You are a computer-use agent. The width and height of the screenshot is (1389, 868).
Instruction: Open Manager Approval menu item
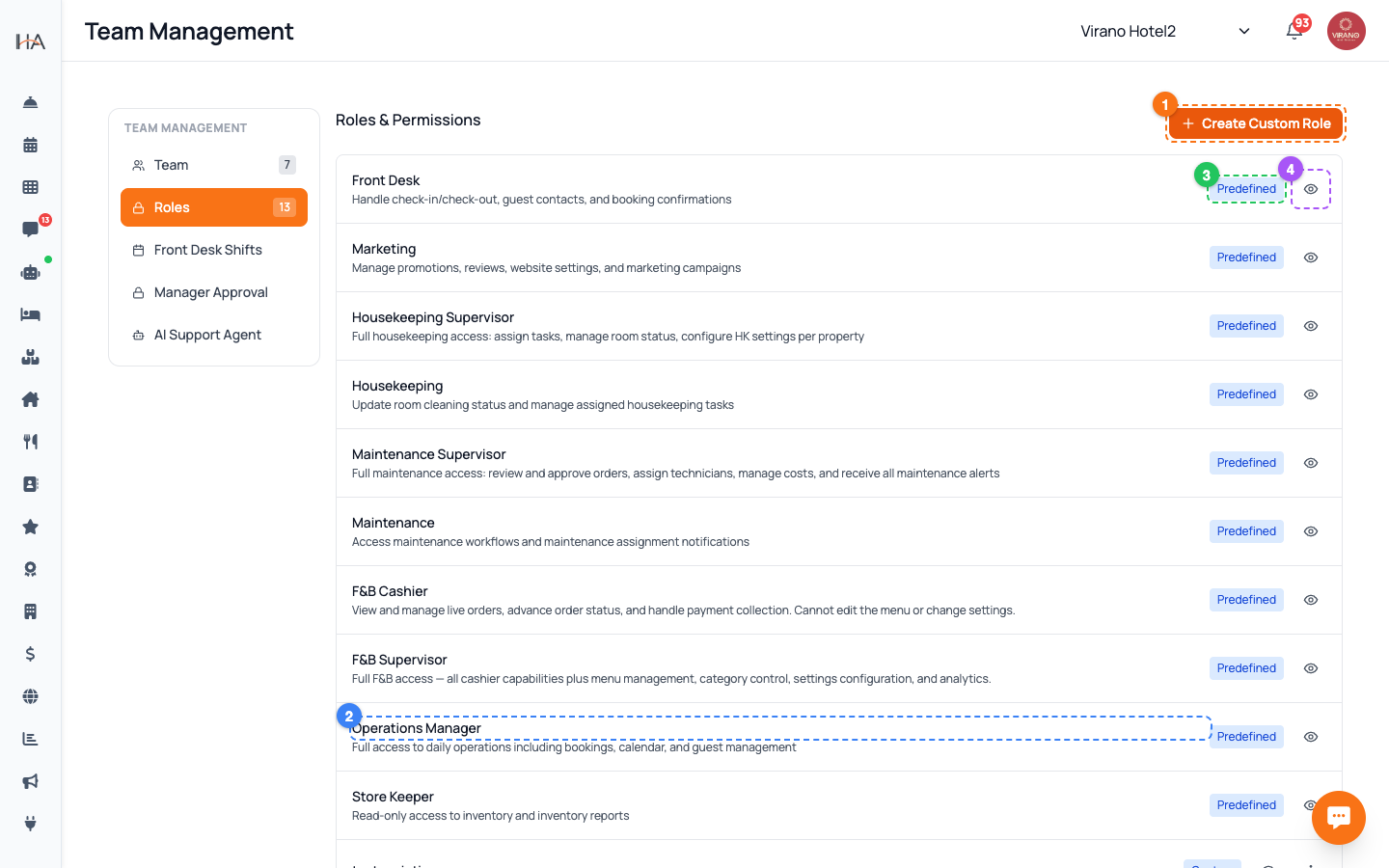214,292
